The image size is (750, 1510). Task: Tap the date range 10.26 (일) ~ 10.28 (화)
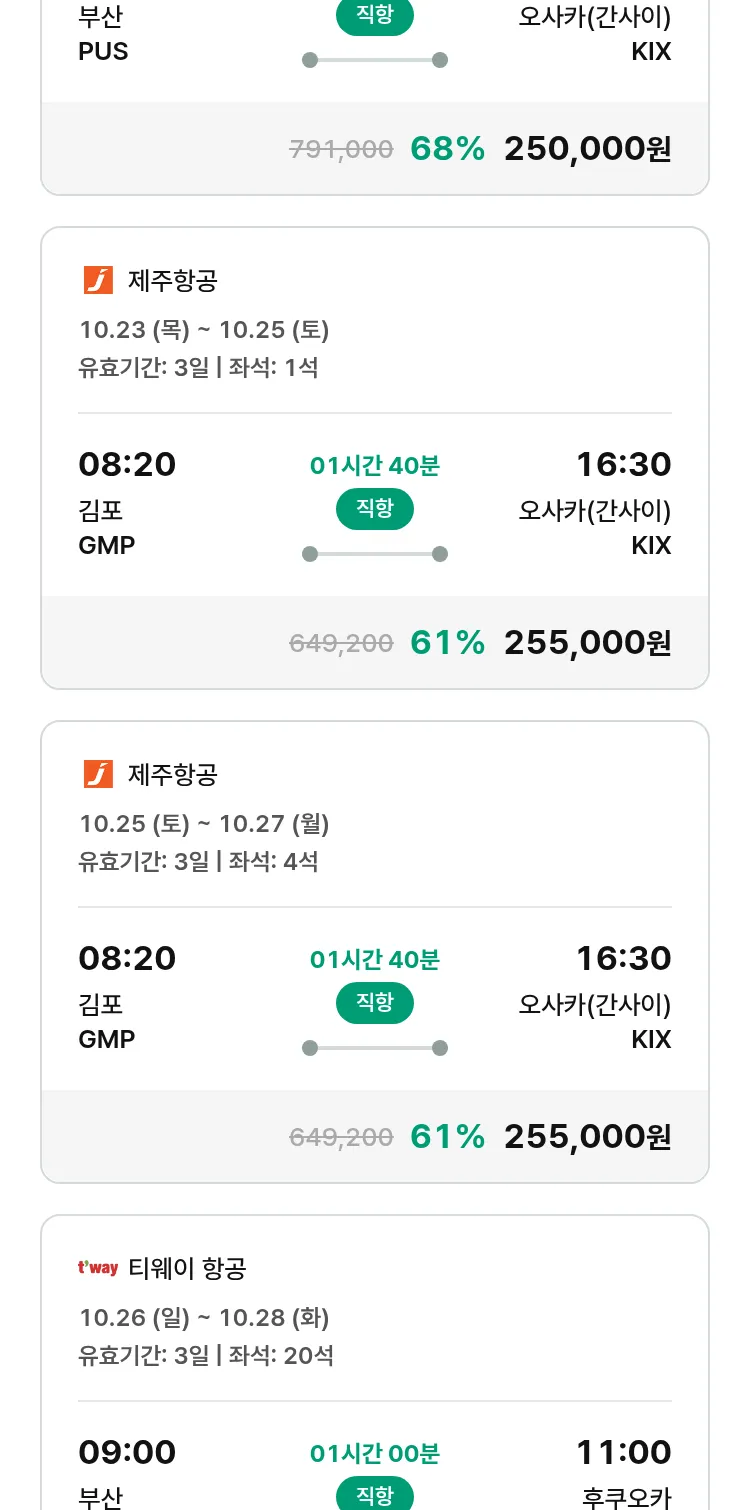[204, 1318]
